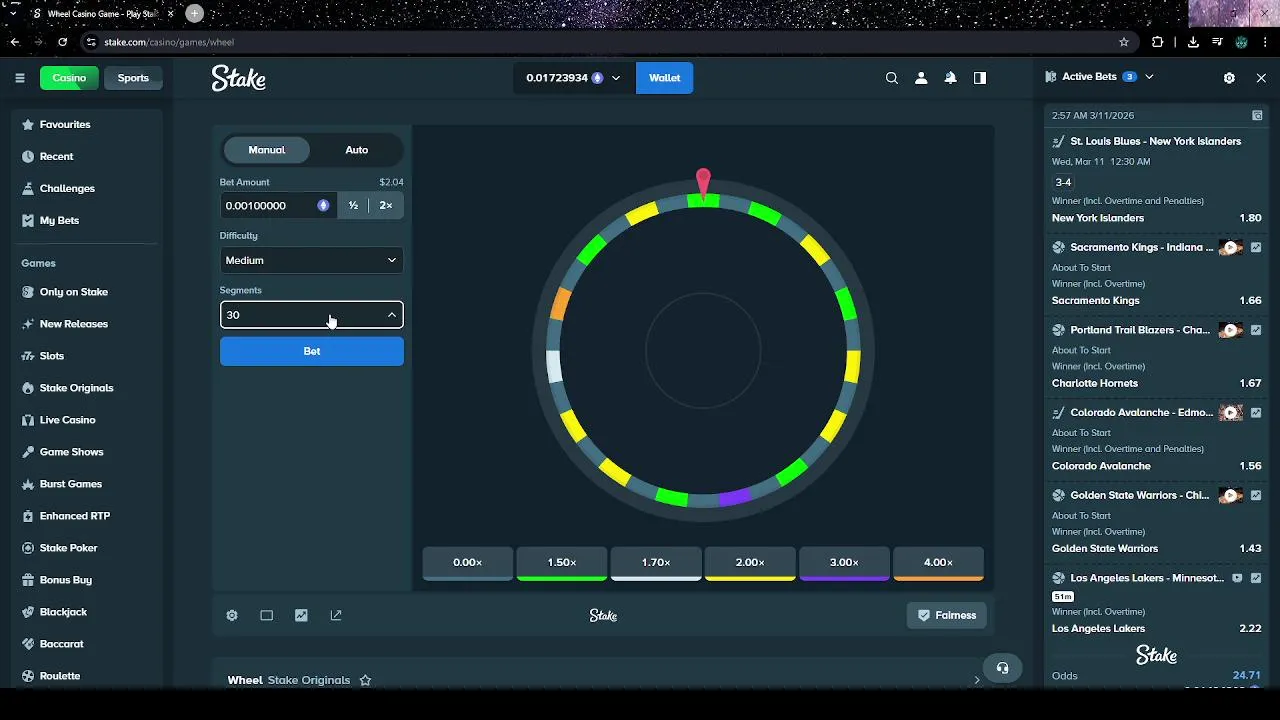Image resolution: width=1280 pixels, height=720 pixels.
Task: Double the bet amount with 2× button
Action: [386, 205]
